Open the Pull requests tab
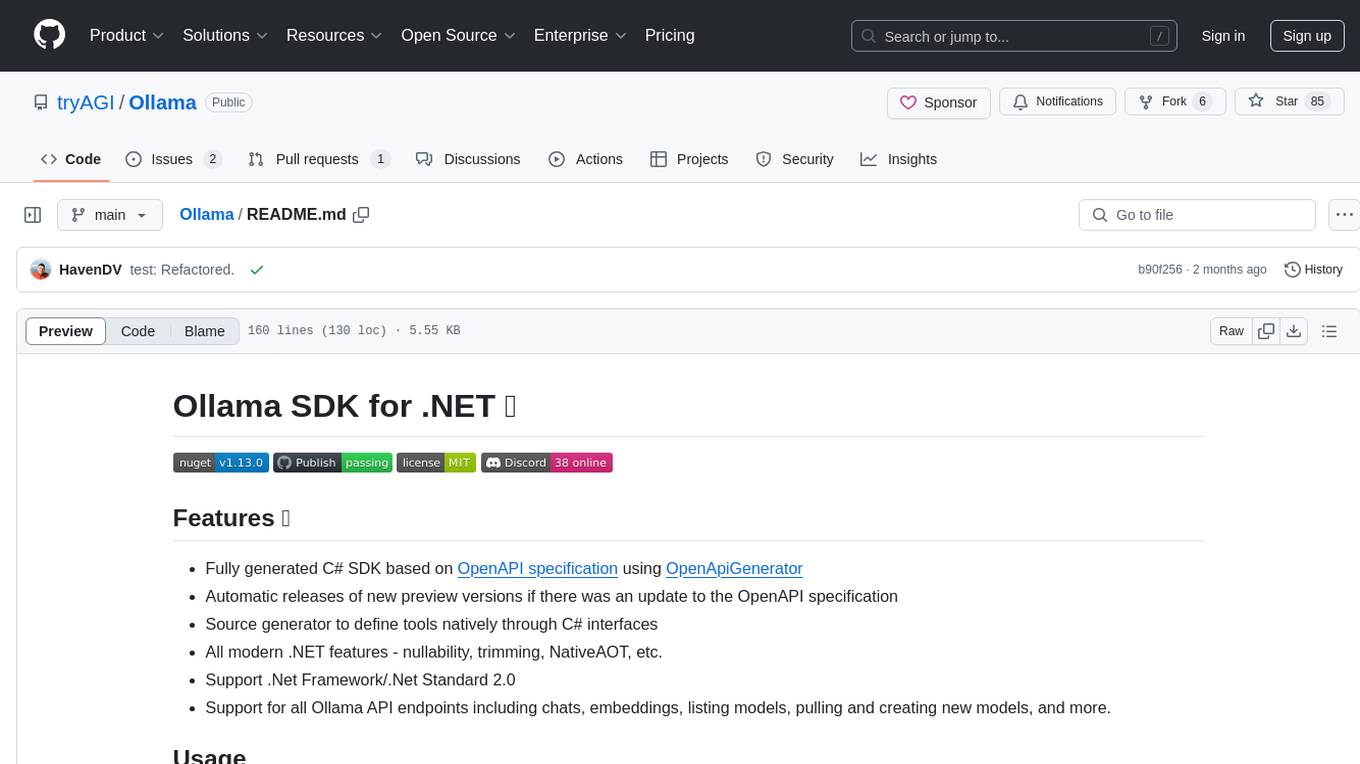Screen dimensions: 1360x764 (318, 159)
